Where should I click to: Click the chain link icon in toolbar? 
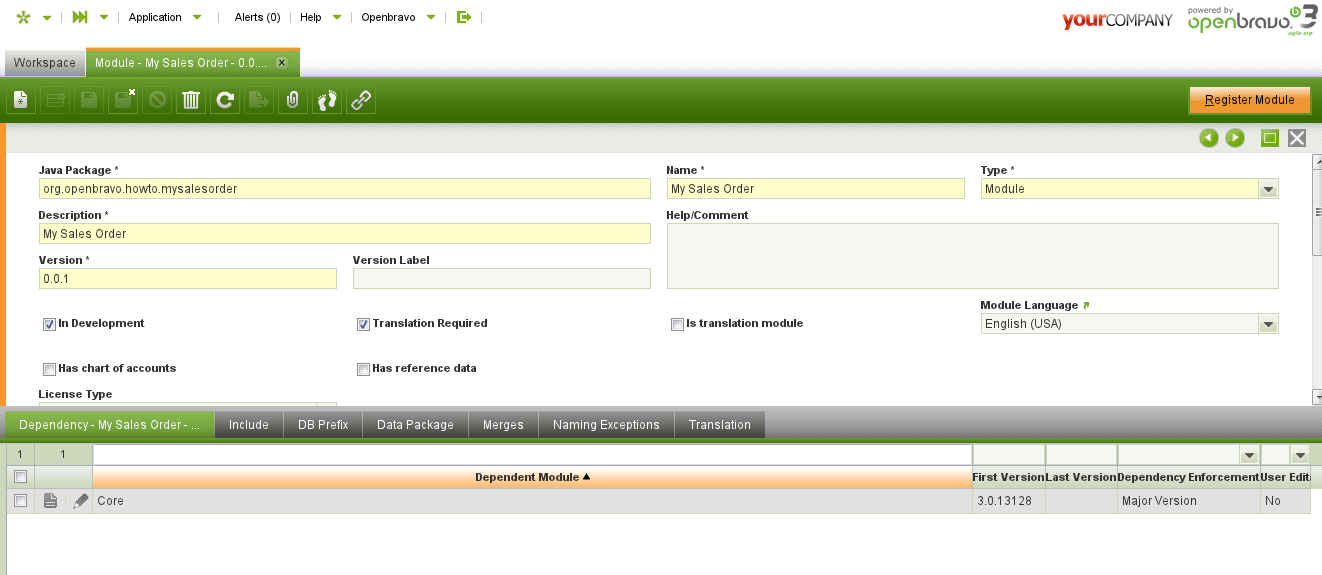pyautogui.click(x=361, y=100)
